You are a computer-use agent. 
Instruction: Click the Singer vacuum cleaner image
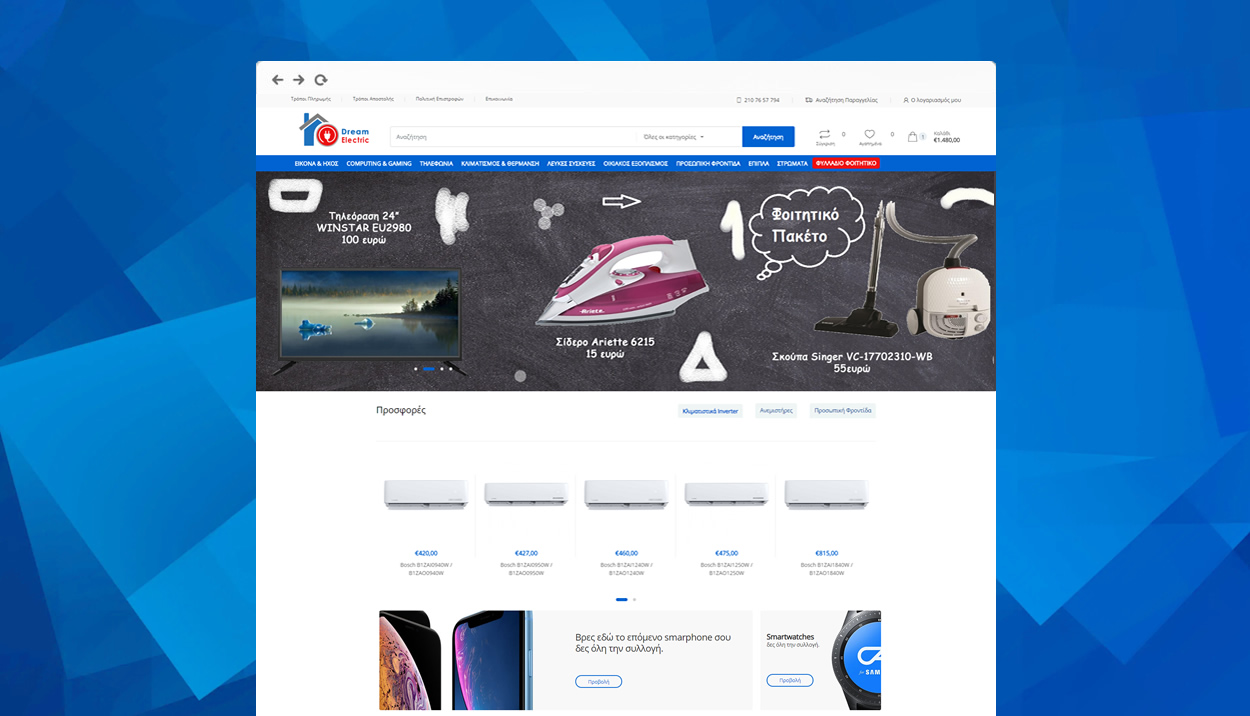click(x=900, y=270)
